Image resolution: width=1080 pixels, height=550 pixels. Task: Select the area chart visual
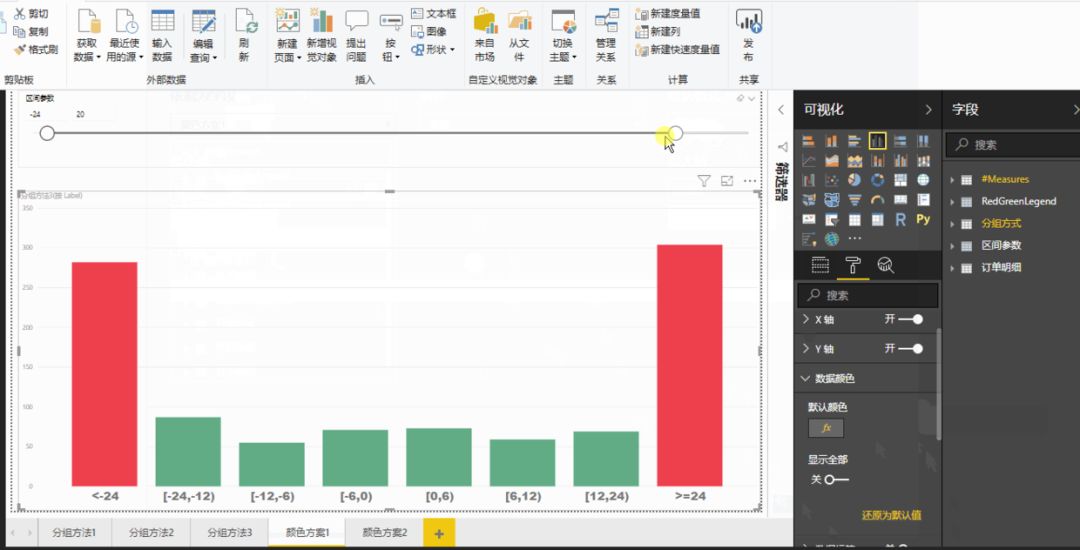click(x=832, y=161)
